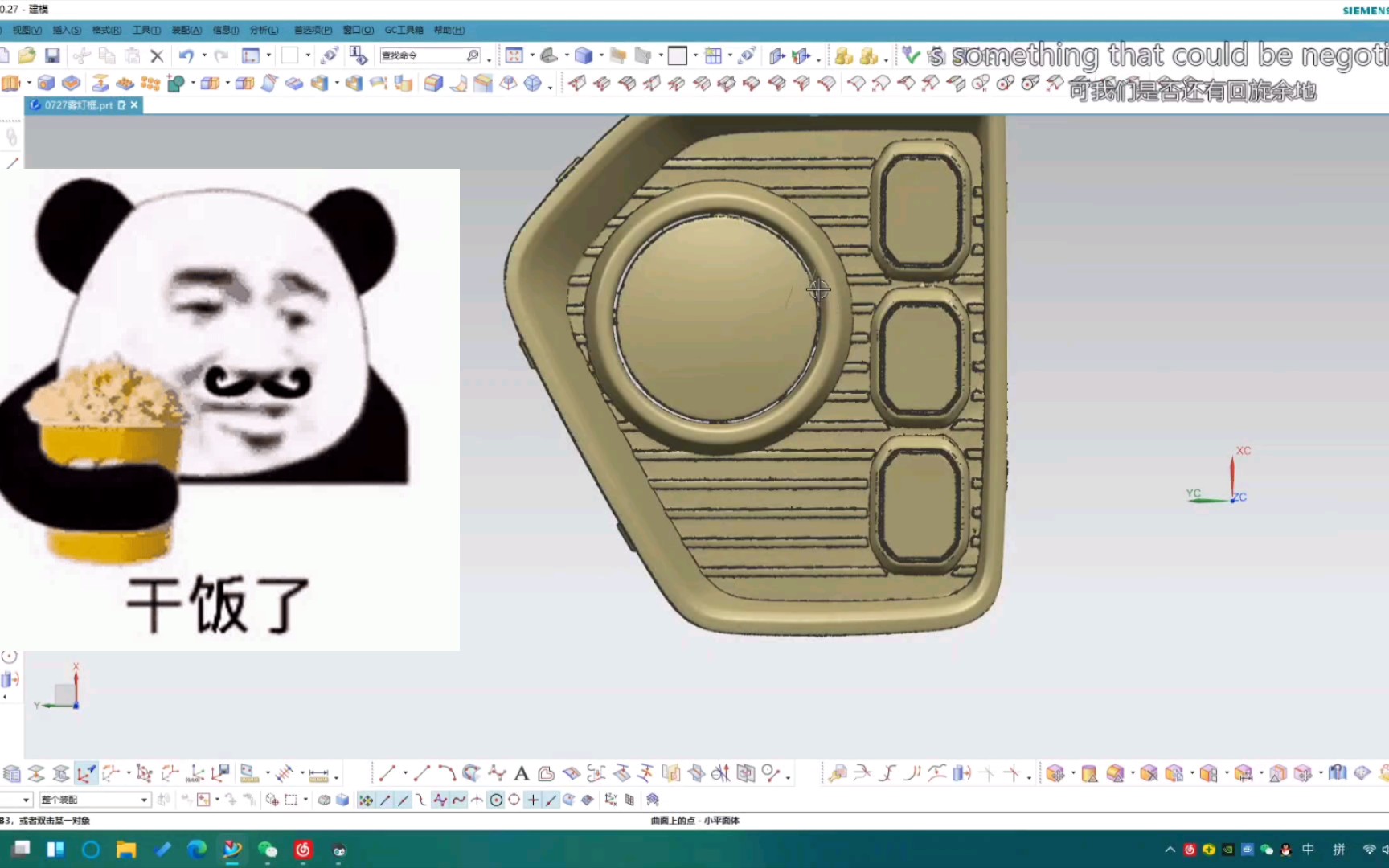Click the Fit view icon
1389x868 pixels.
pos(514,55)
